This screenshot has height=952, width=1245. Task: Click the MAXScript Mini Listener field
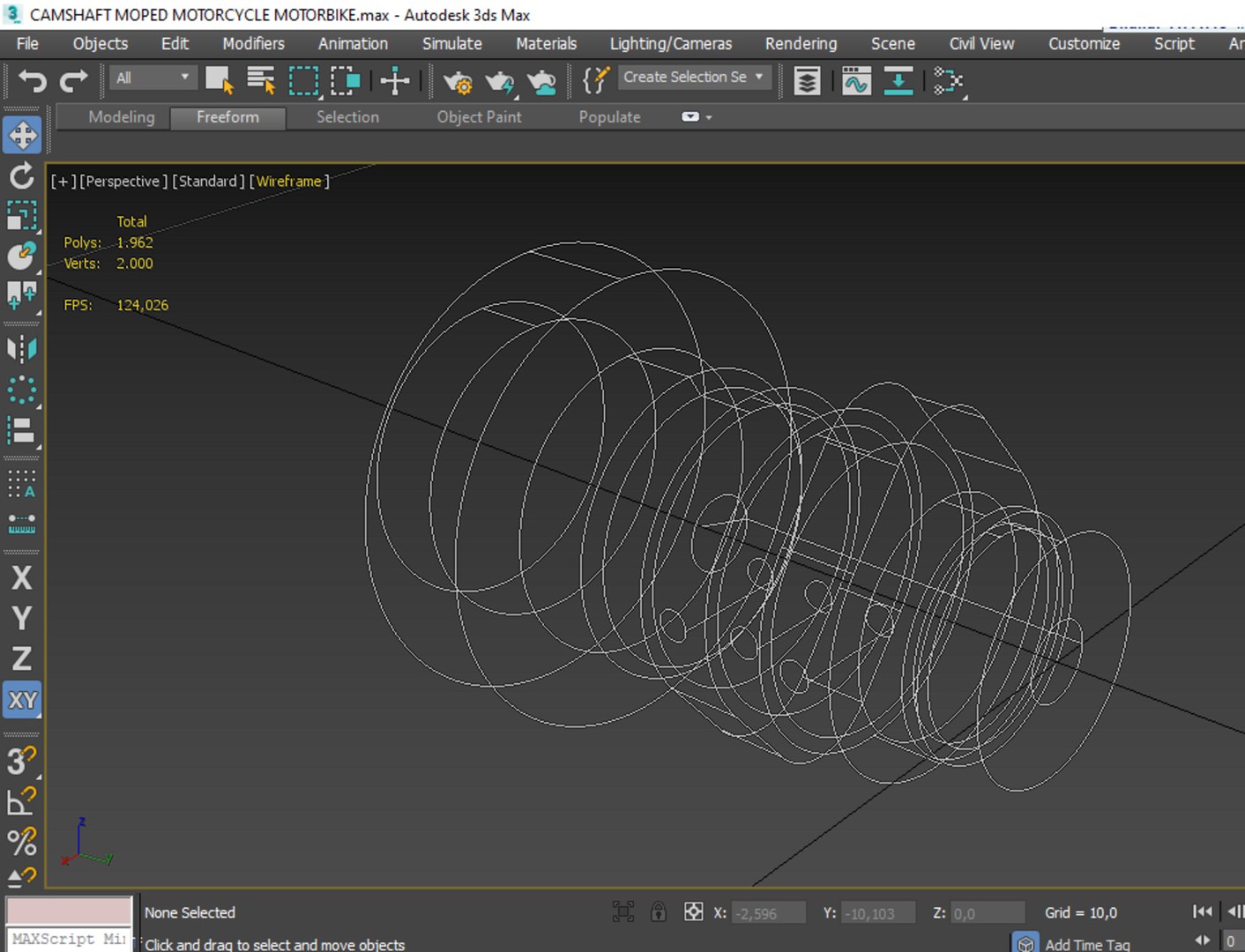click(70, 939)
